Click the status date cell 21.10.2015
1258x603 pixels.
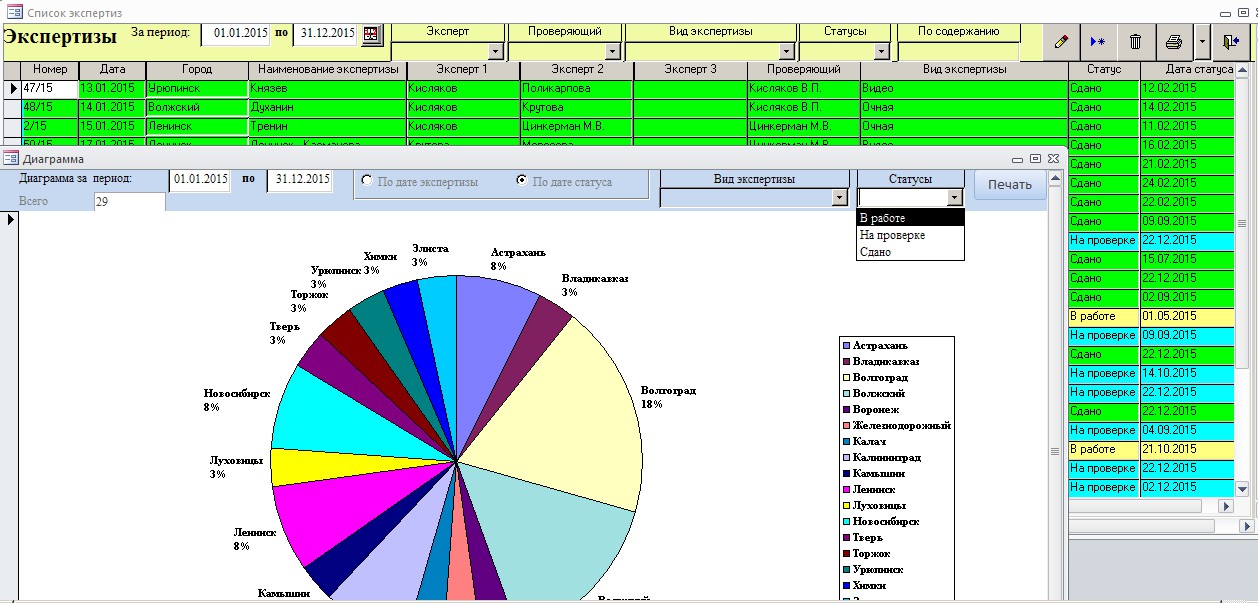click(x=1186, y=449)
